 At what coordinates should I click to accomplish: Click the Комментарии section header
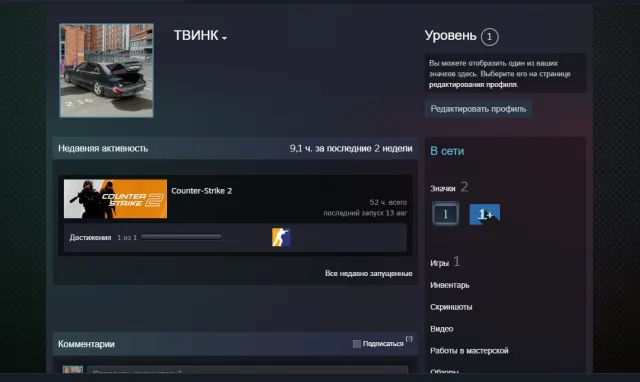(86, 344)
